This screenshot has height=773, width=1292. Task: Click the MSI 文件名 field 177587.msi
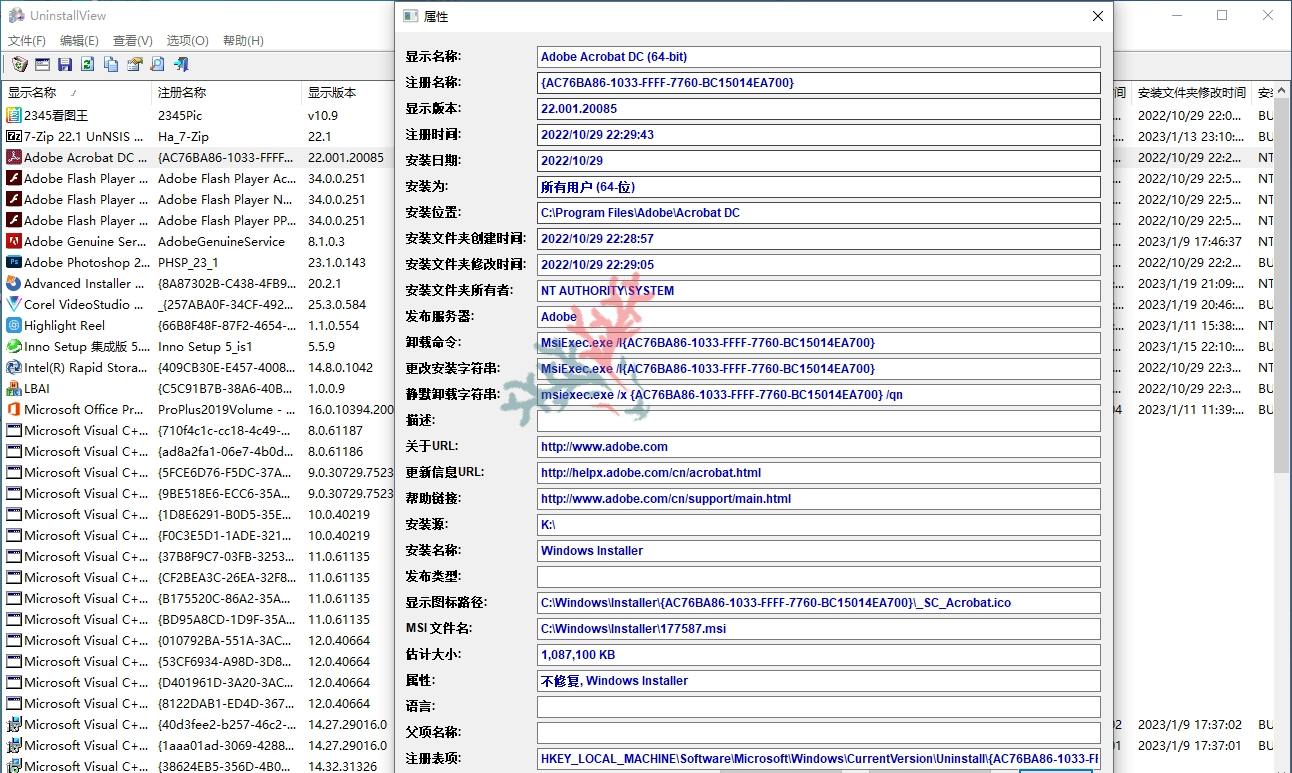tap(818, 629)
